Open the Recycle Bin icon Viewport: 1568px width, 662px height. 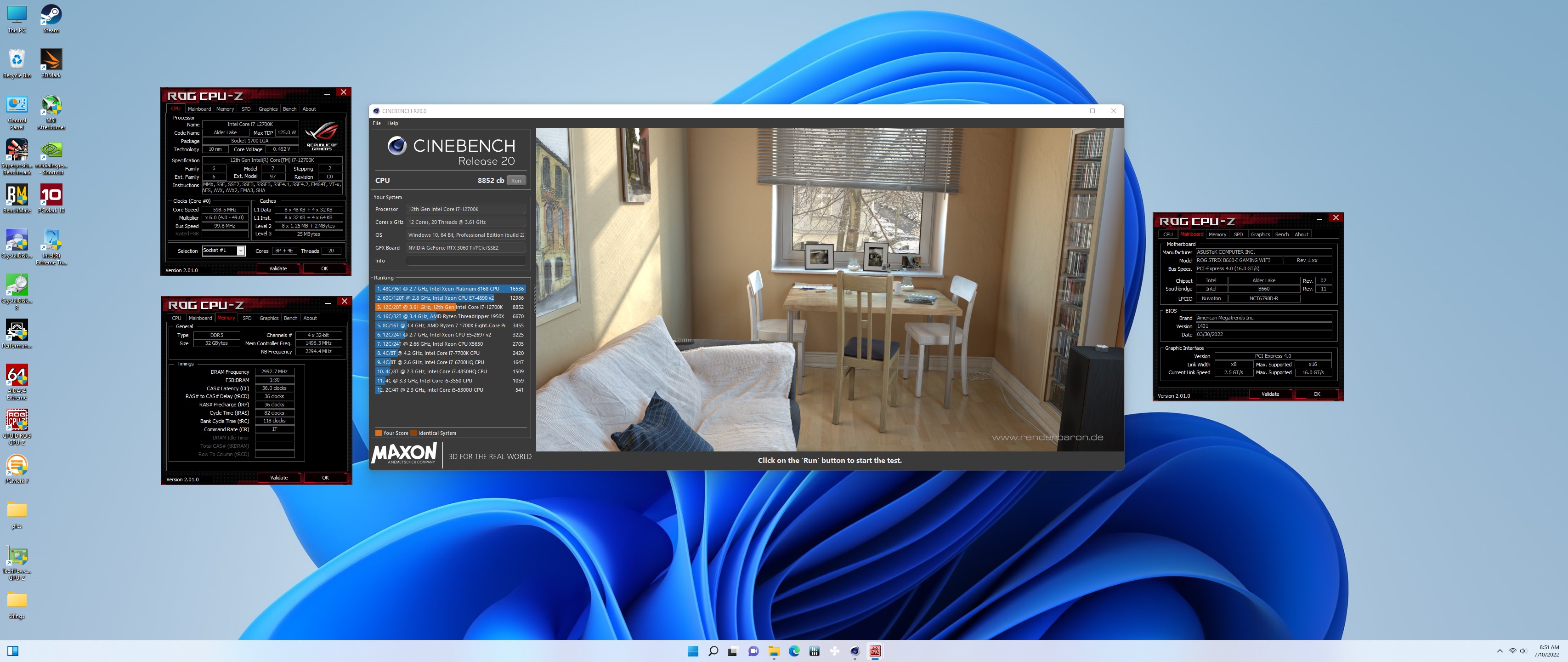pos(17,63)
